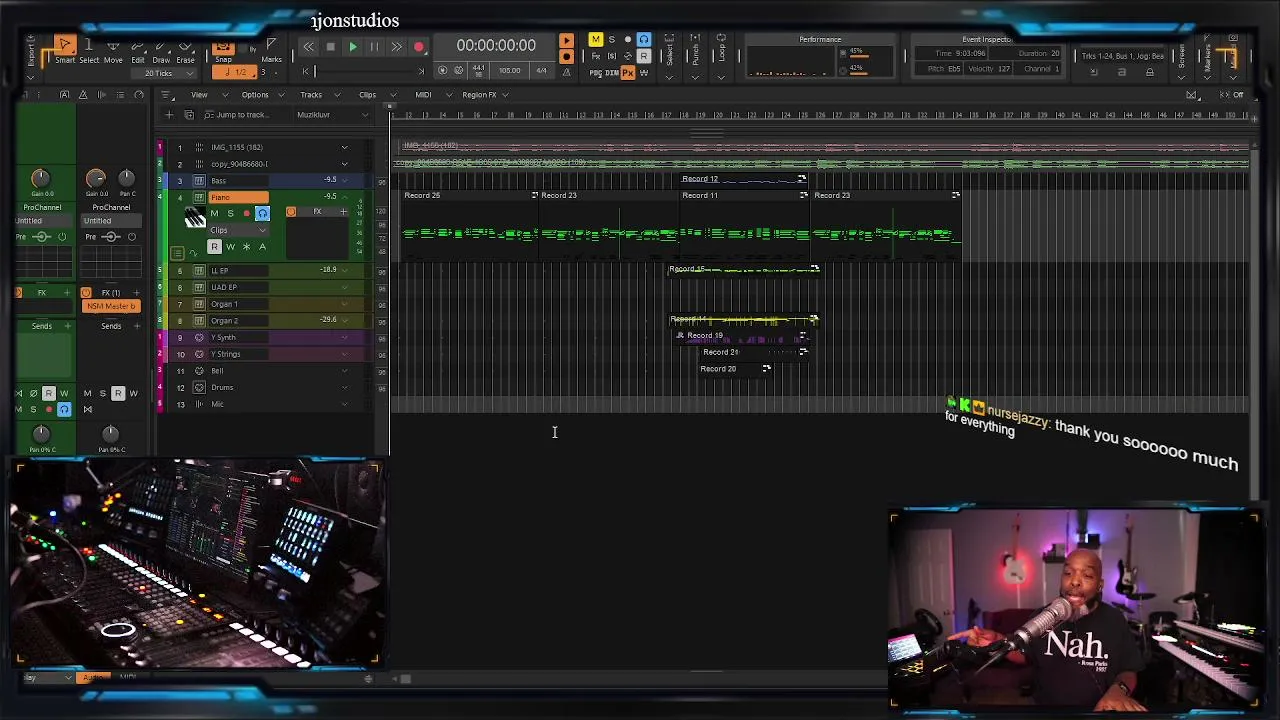The width and height of the screenshot is (1280, 720).
Task: Select the Record 20 clip
Action: 735,369
